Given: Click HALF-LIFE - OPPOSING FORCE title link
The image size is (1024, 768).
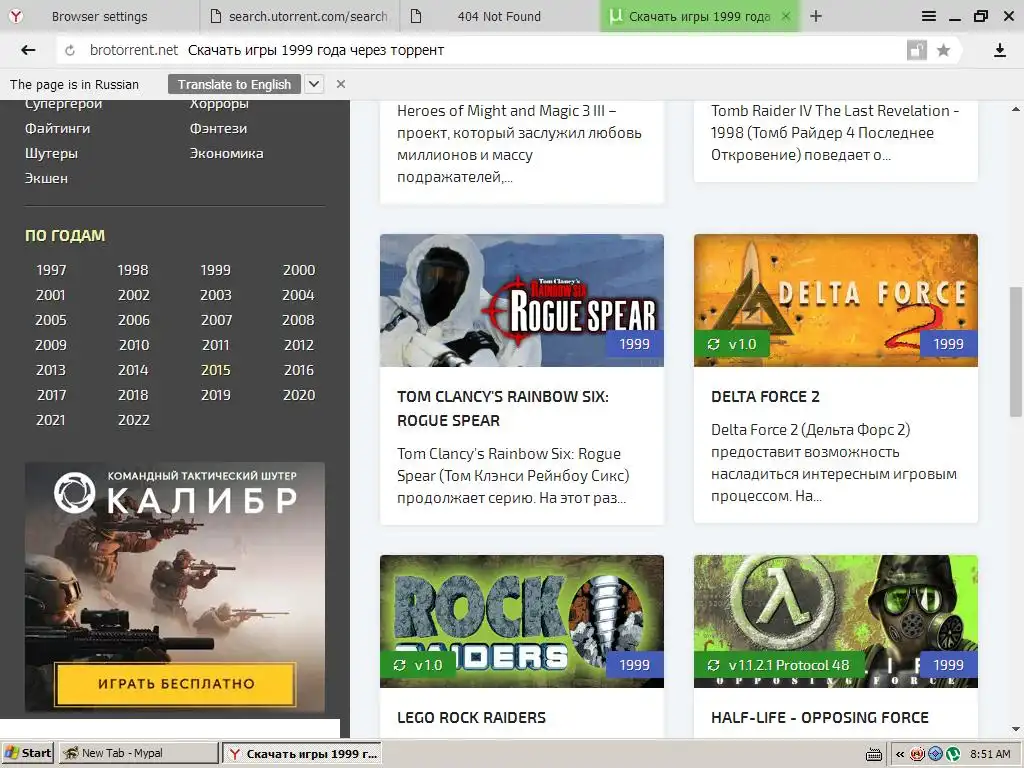Looking at the screenshot, I should coord(820,717).
